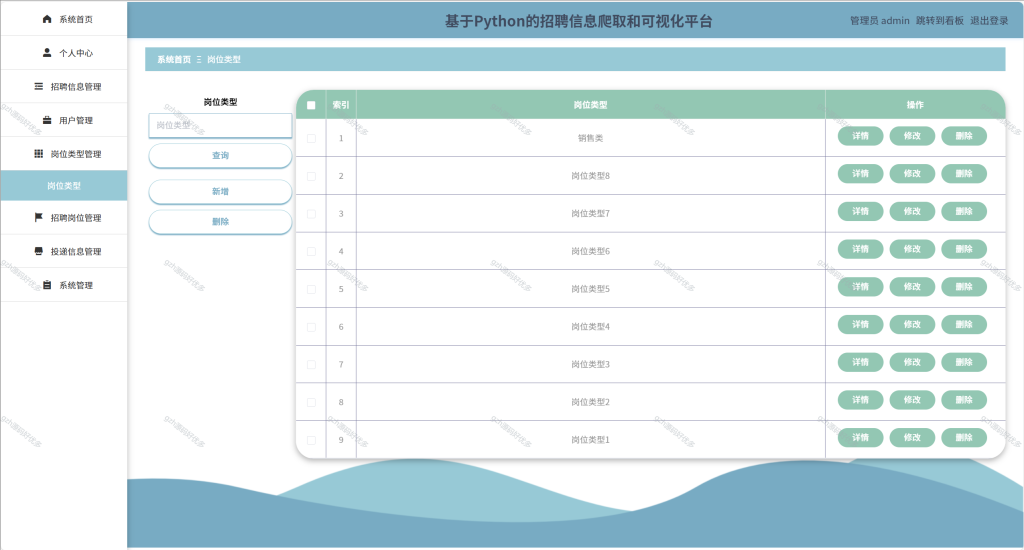The height and width of the screenshot is (550, 1024).
Task: Click the list icon for 招聘信息管理
Action: tap(39, 86)
